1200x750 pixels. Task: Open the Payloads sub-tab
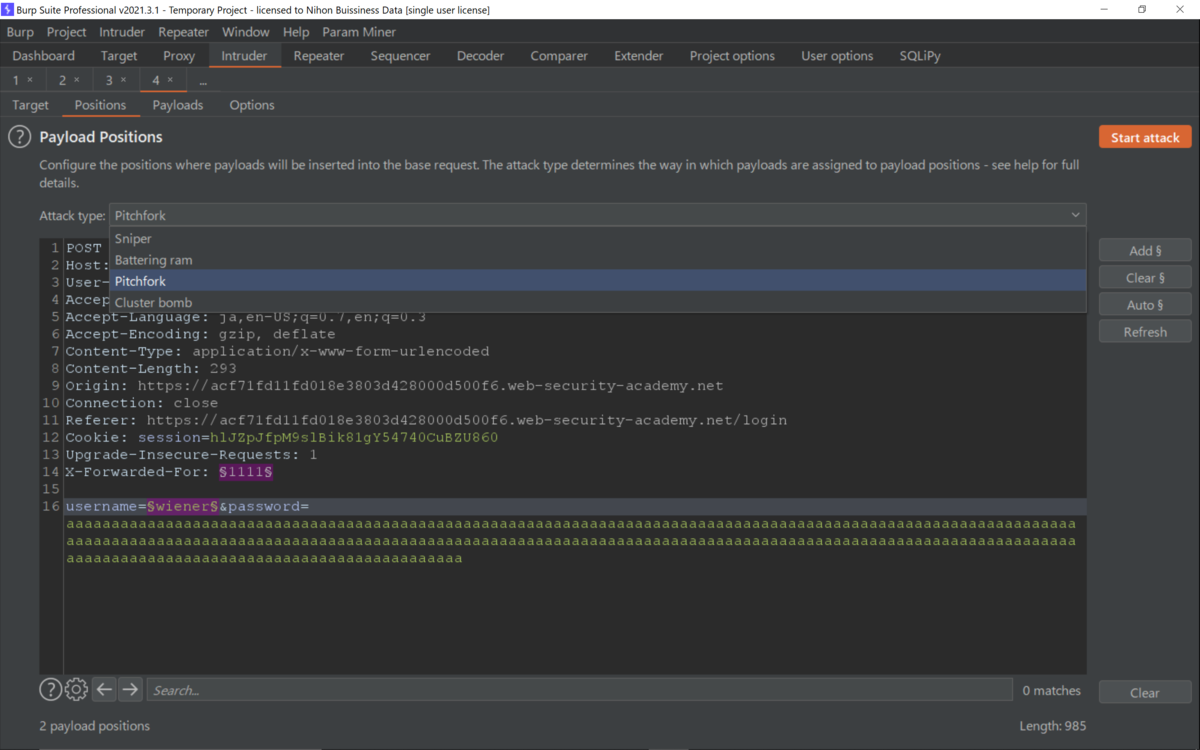(178, 105)
